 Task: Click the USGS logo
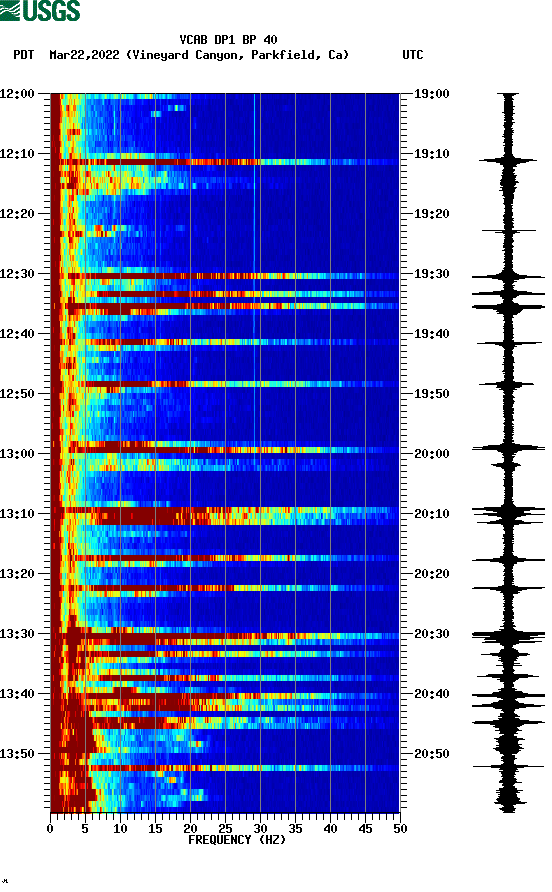(x=40, y=10)
